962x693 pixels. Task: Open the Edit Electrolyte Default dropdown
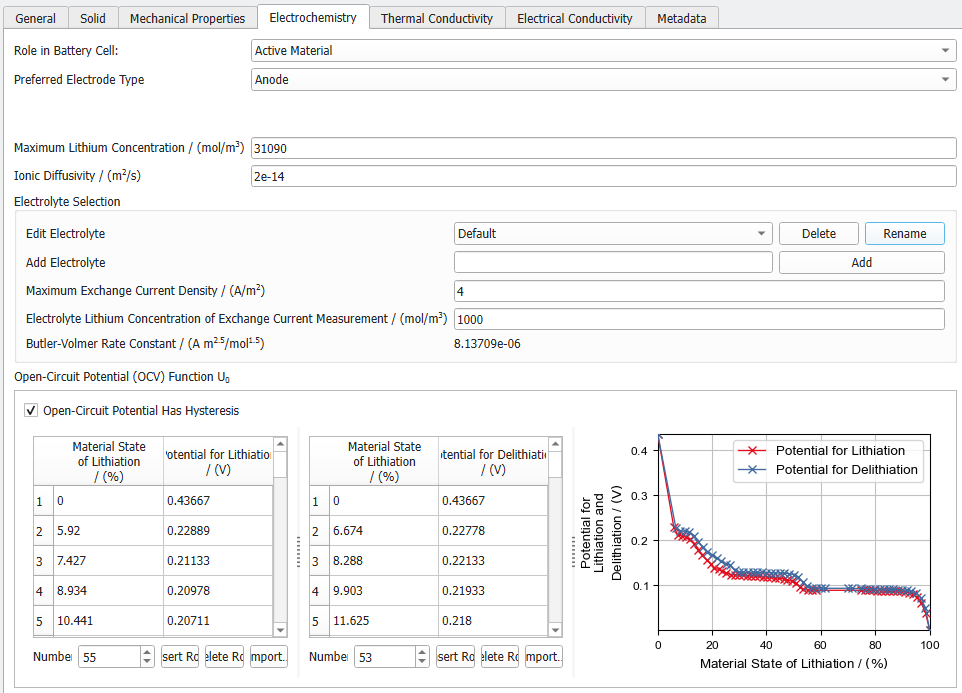(613, 234)
